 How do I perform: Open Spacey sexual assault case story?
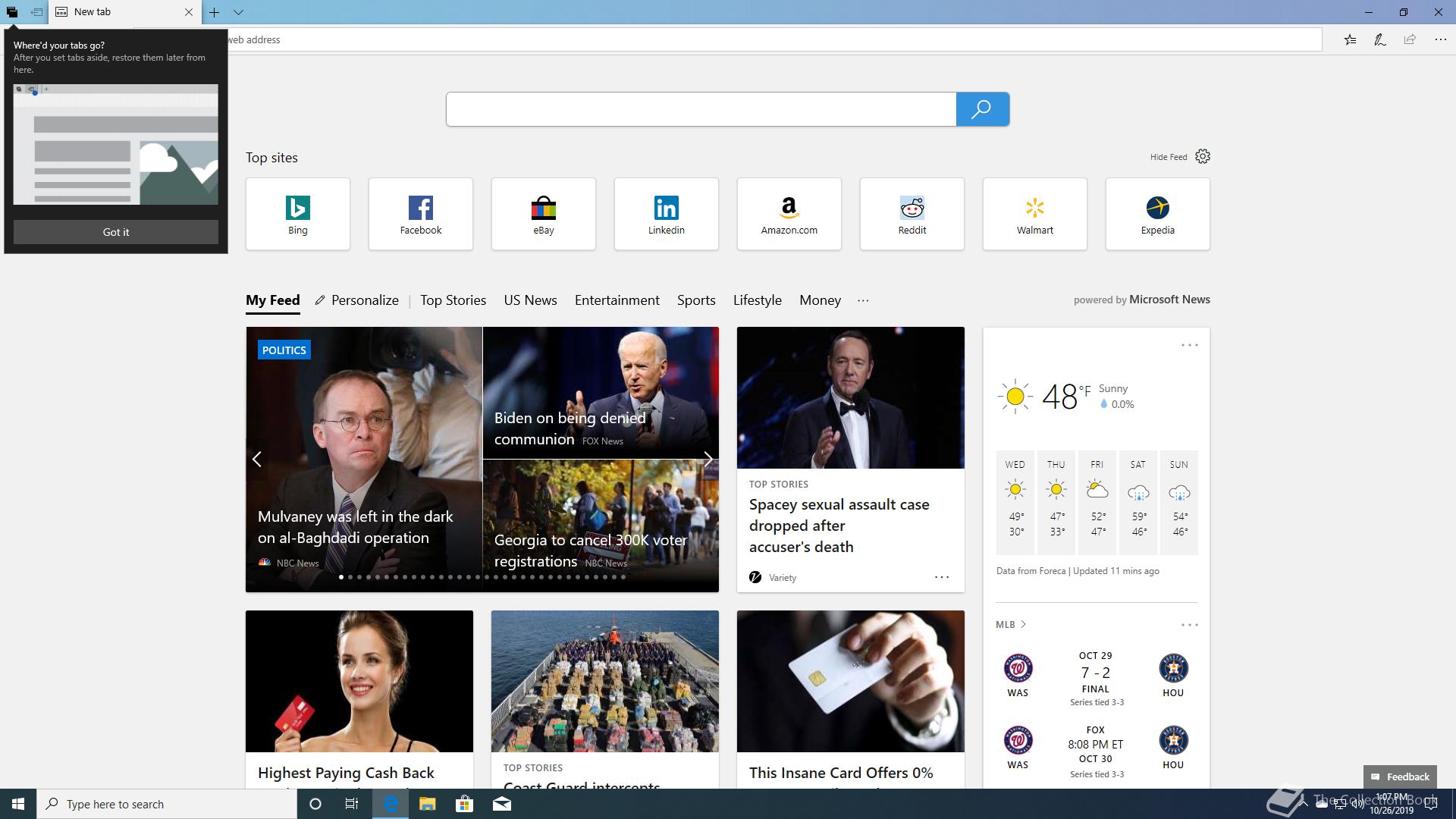(x=839, y=526)
